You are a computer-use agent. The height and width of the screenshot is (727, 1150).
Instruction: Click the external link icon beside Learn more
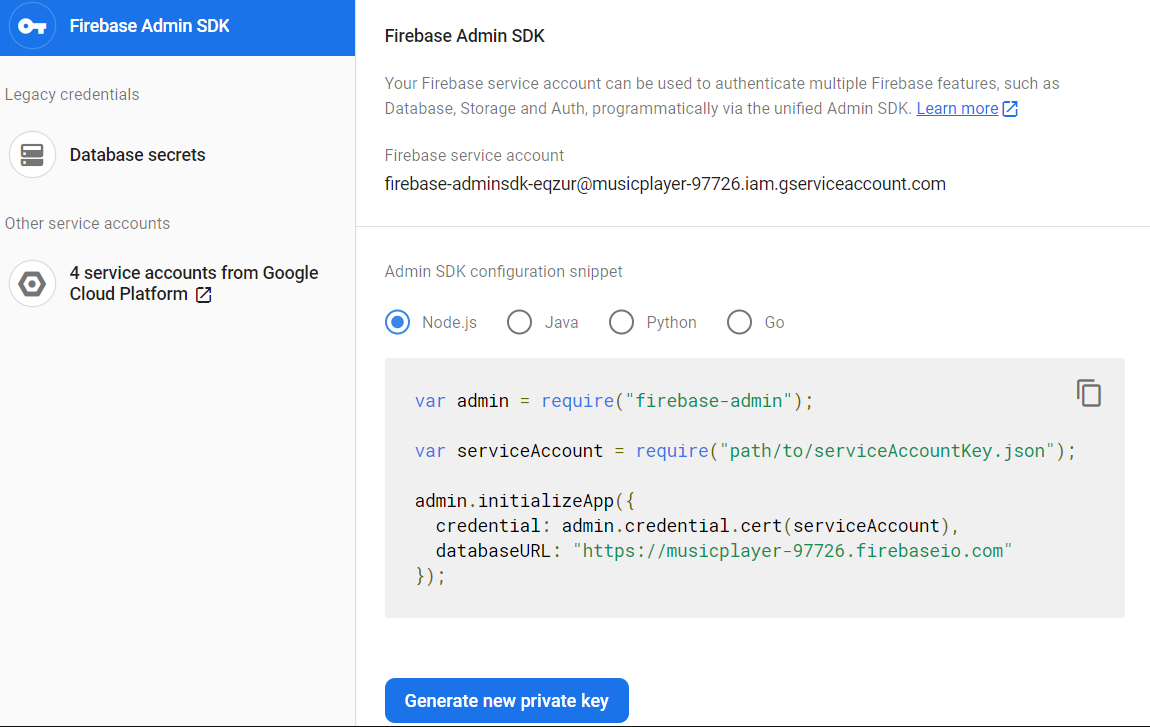(1010, 109)
